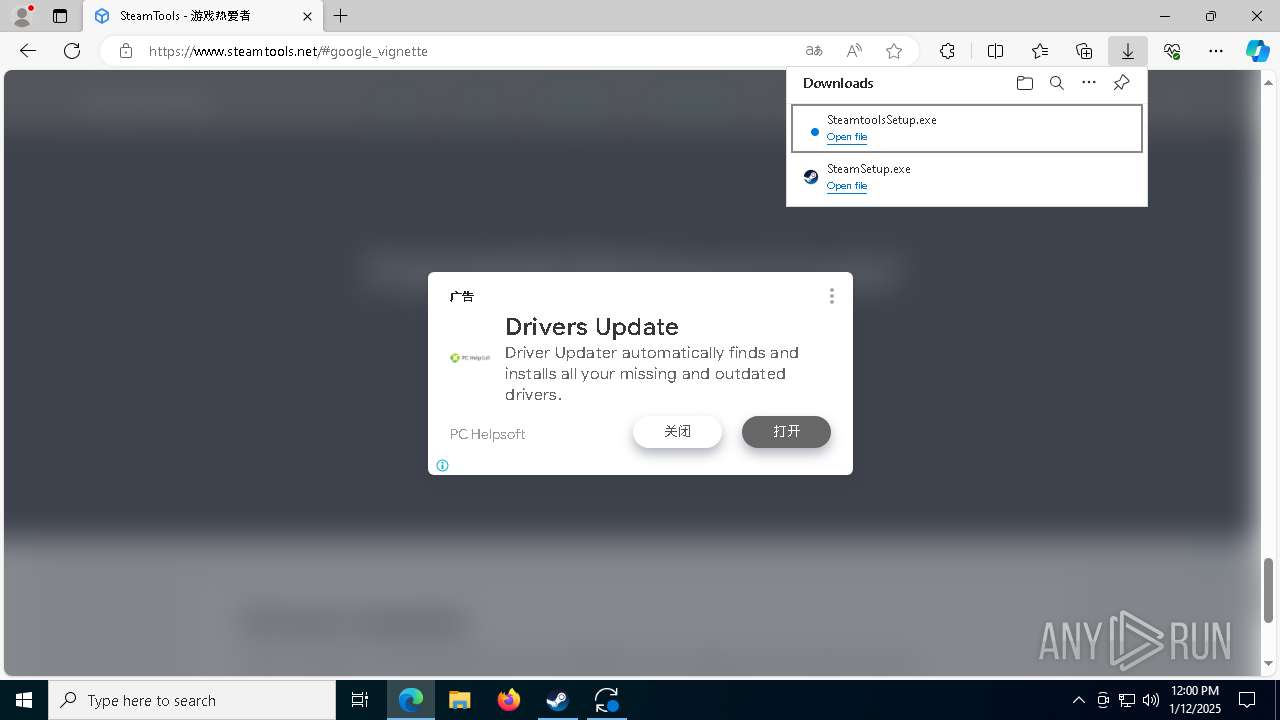Click the taskbar search box
The width and height of the screenshot is (1280, 720).
tap(192, 700)
